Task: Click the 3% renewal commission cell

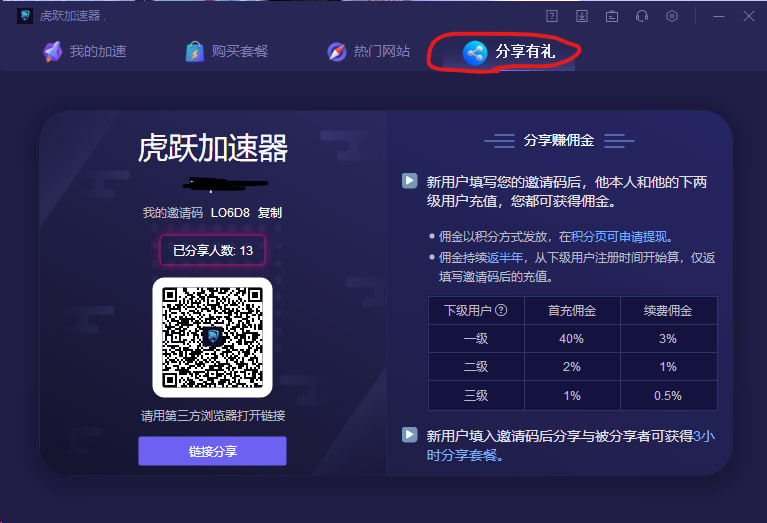Action: click(x=668, y=339)
